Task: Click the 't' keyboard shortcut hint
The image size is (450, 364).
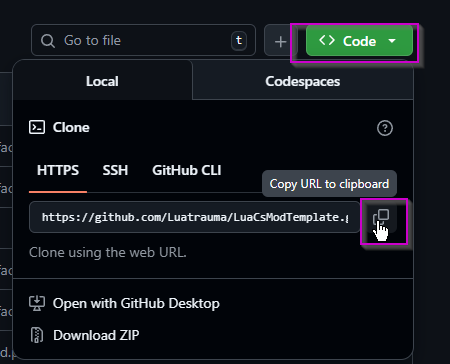Action: pos(239,40)
